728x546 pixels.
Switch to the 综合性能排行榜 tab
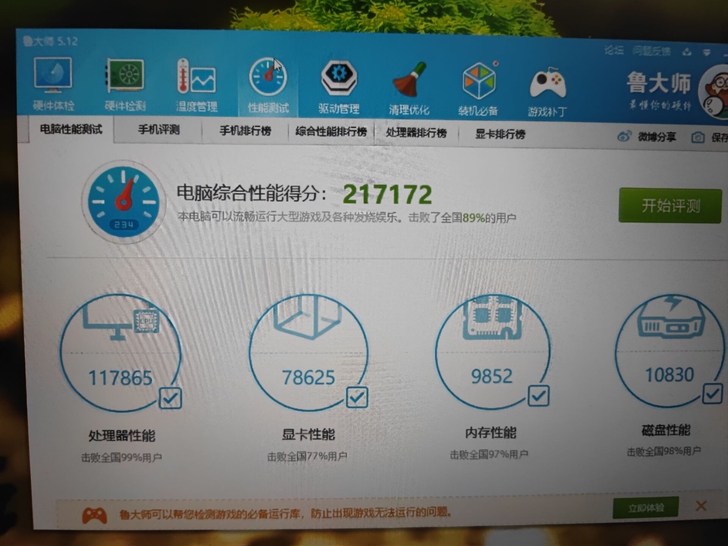(331, 132)
